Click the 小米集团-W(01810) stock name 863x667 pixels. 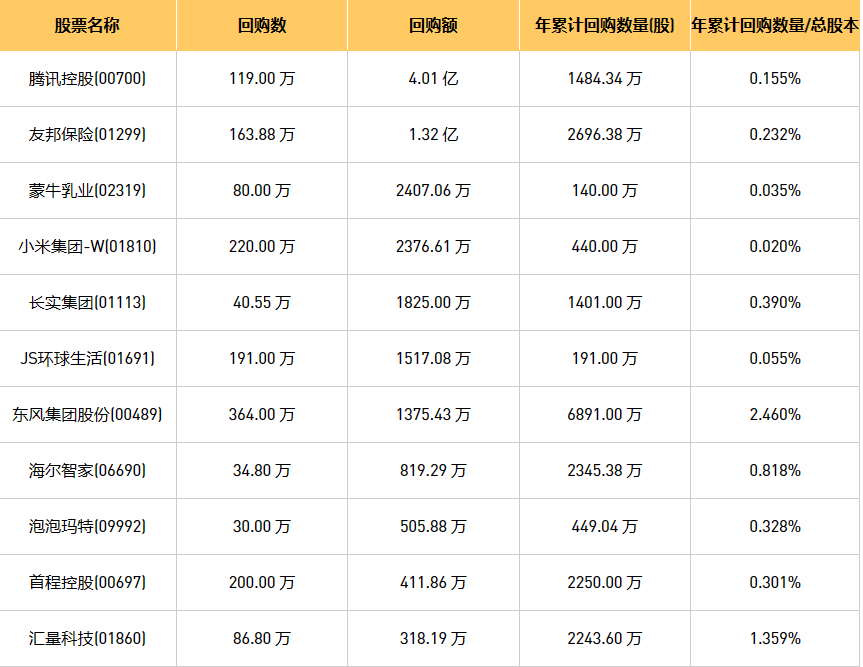[88, 246]
